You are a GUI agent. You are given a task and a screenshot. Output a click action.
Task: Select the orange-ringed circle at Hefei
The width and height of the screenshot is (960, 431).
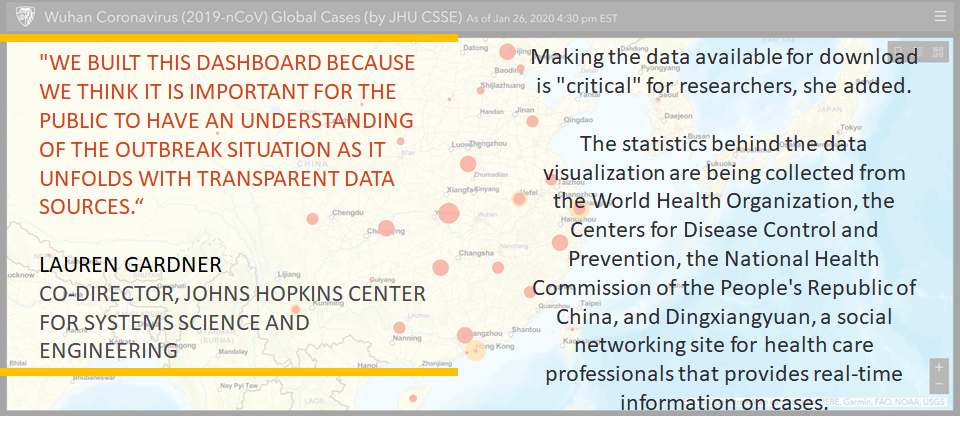(519, 199)
